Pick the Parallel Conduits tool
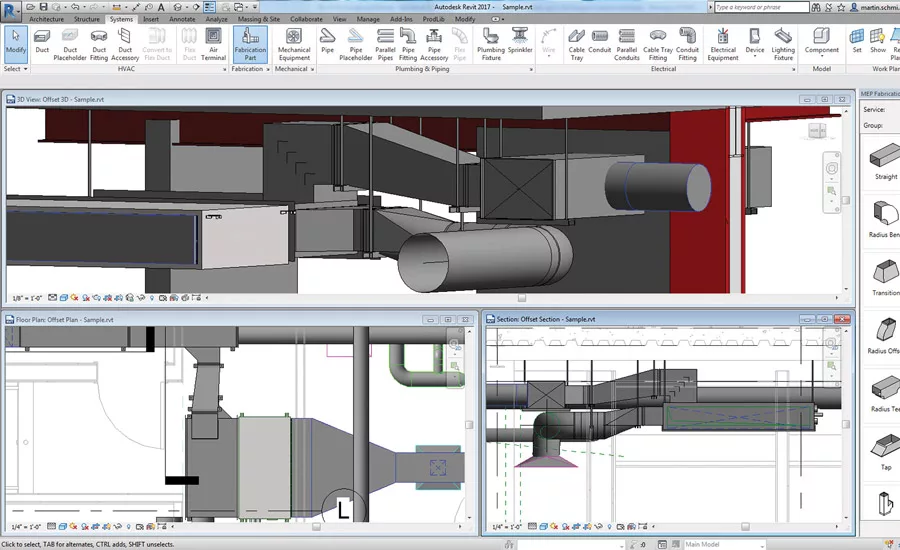Viewport: 900px width, 550px height. pos(627,44)
